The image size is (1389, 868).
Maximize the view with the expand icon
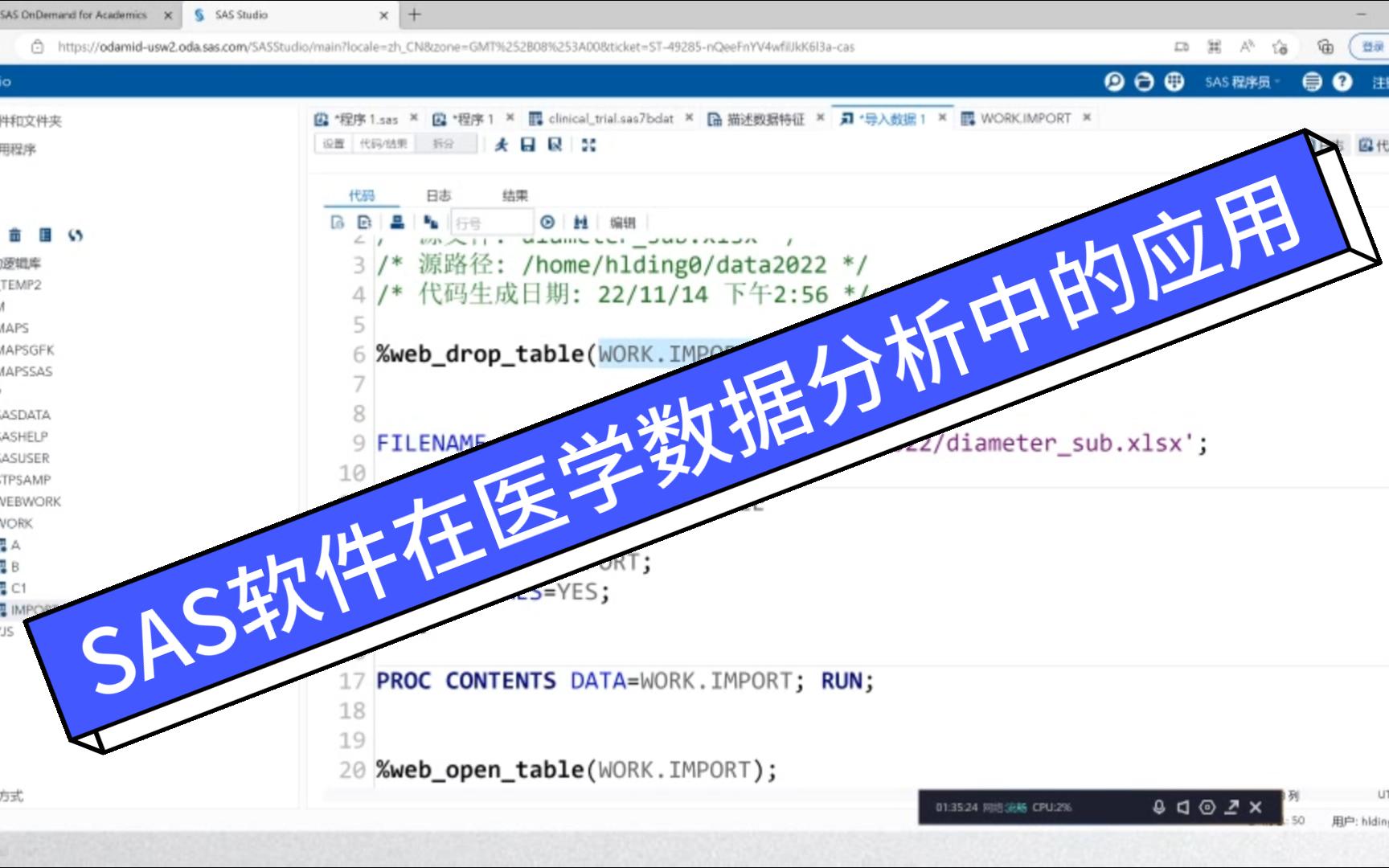coord(589,145)
